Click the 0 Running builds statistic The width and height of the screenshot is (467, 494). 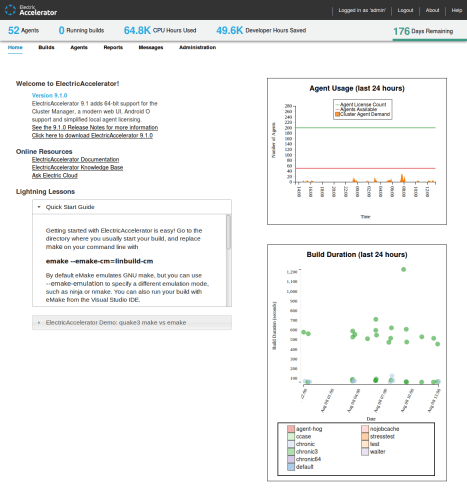pyautogui.click(x=81, y=30)
